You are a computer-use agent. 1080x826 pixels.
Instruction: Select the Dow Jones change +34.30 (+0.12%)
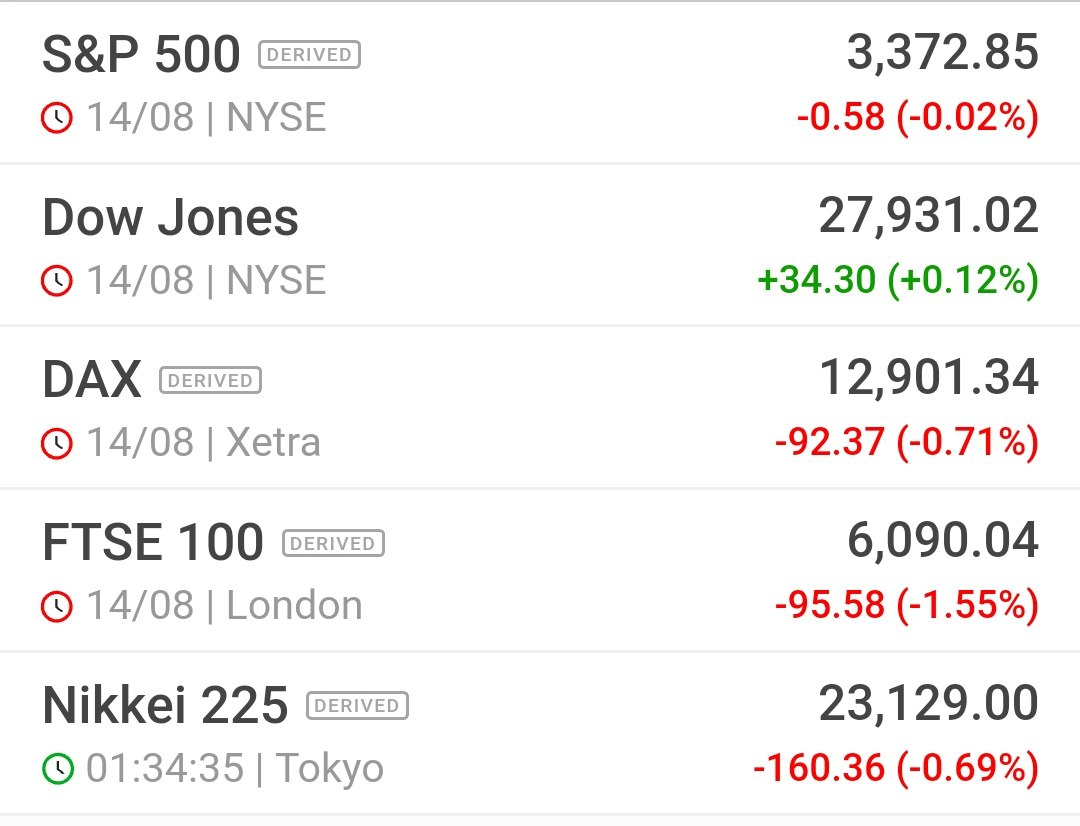coord(897,280)
